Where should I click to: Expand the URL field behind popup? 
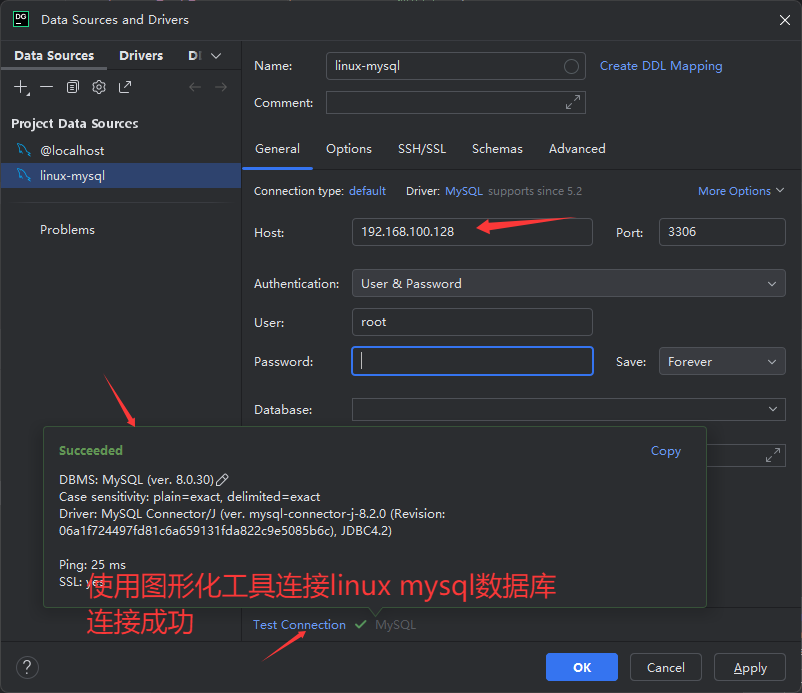[x=772, y=455]
